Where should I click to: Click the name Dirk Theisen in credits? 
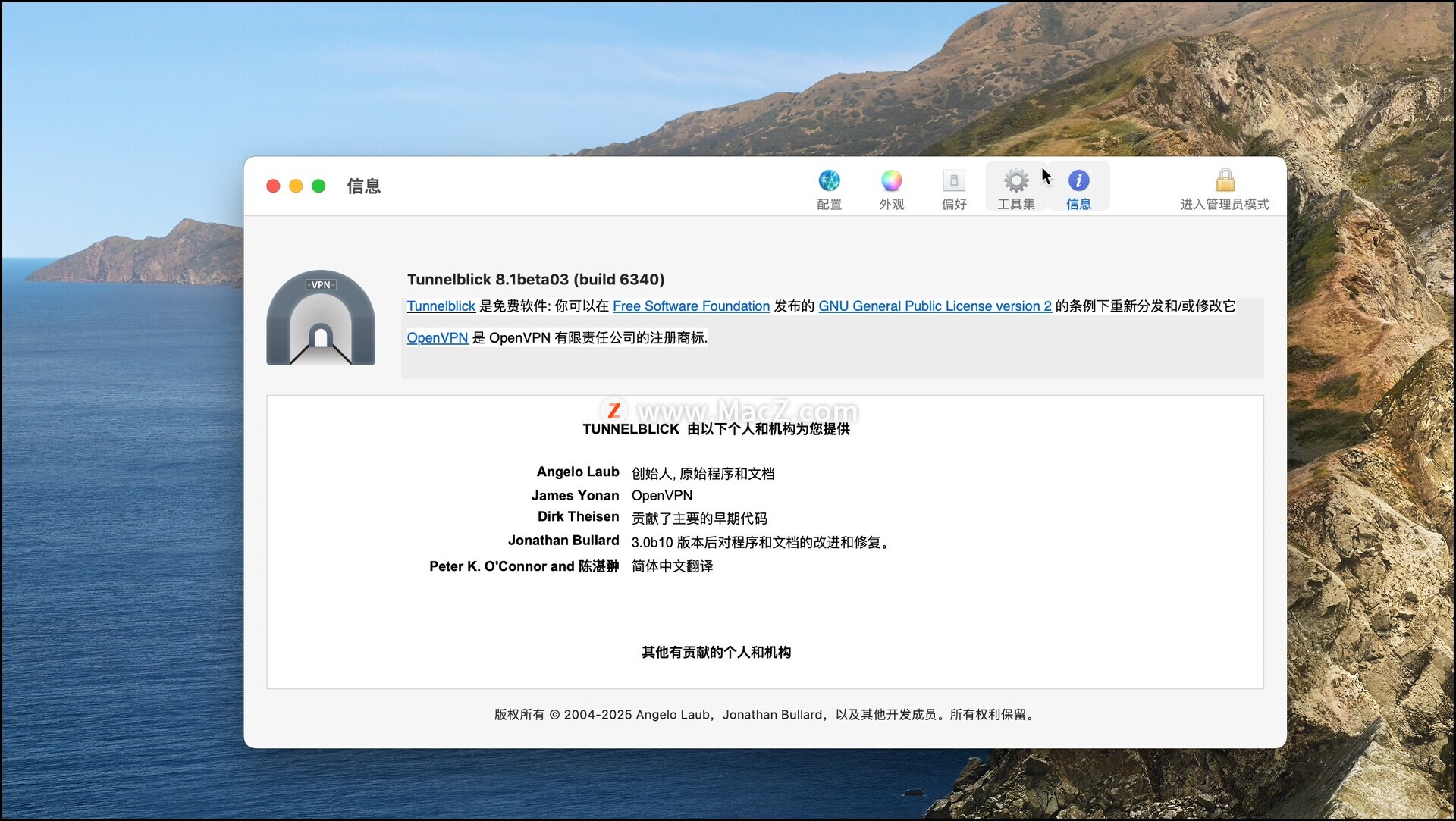click(x=578, y=517)
